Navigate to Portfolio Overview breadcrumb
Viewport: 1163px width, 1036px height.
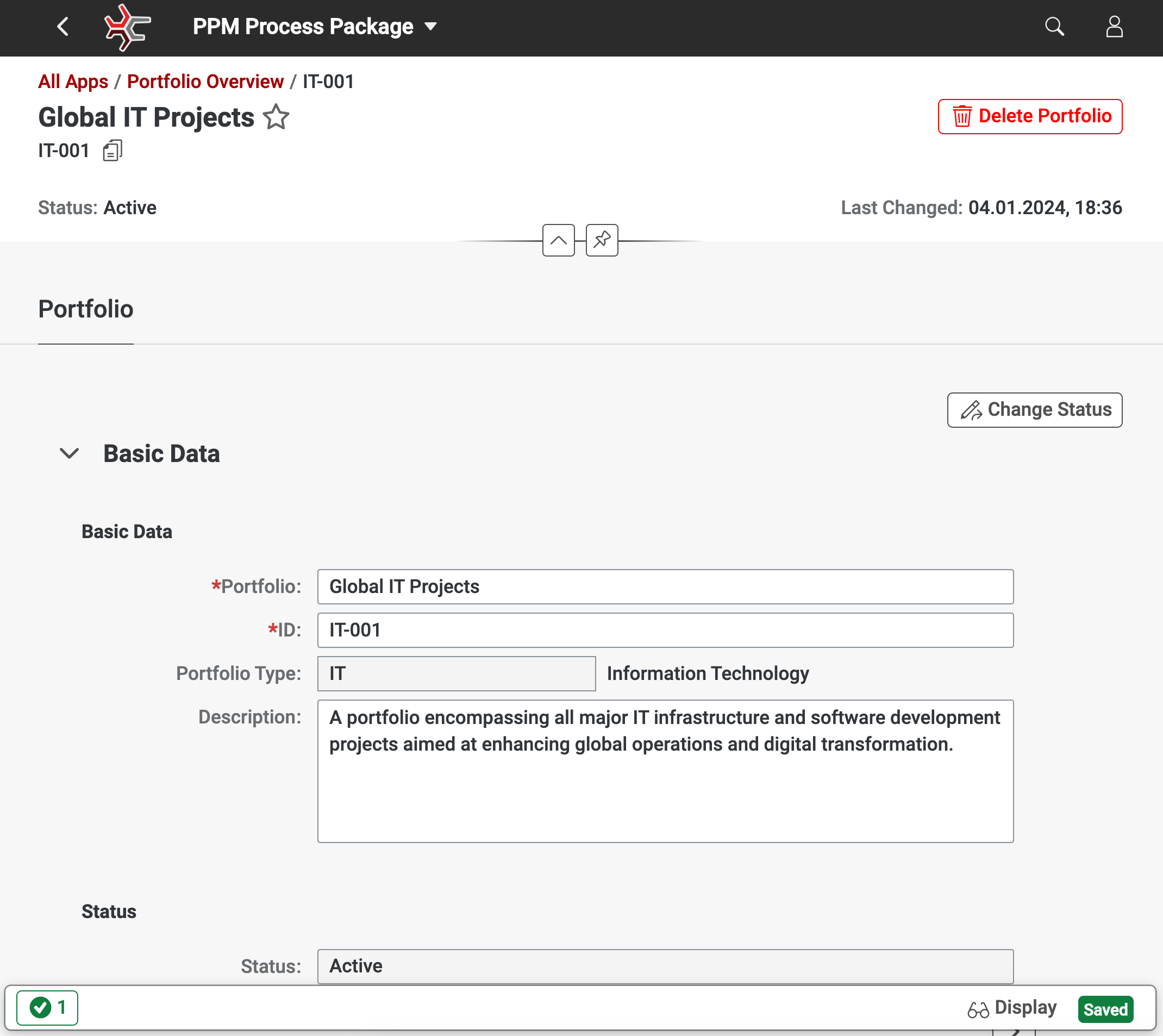(205, 82)
